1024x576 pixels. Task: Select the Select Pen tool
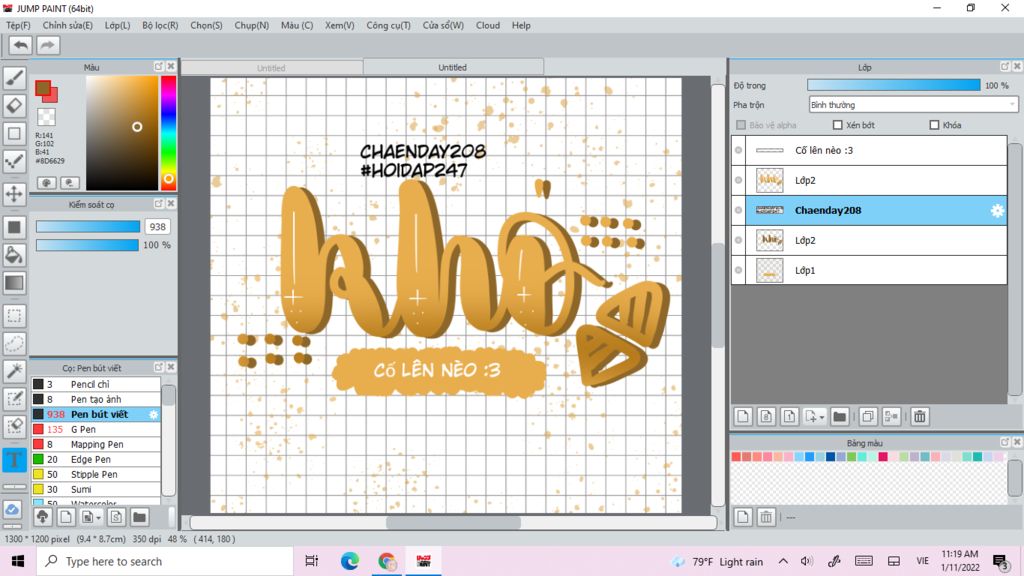click(x=14, y=399)
